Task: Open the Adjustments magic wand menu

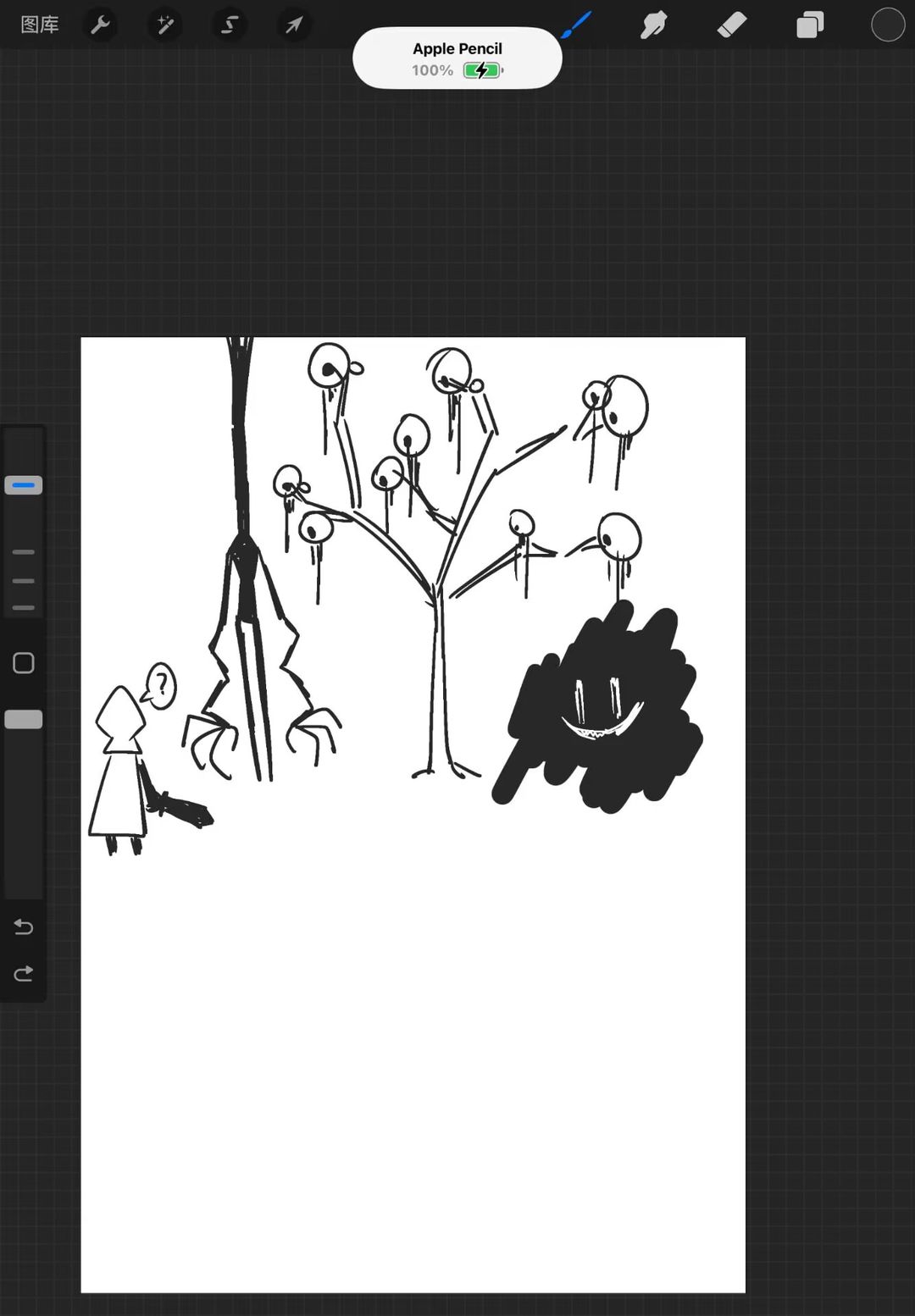Action: click(x=165, y=25)
